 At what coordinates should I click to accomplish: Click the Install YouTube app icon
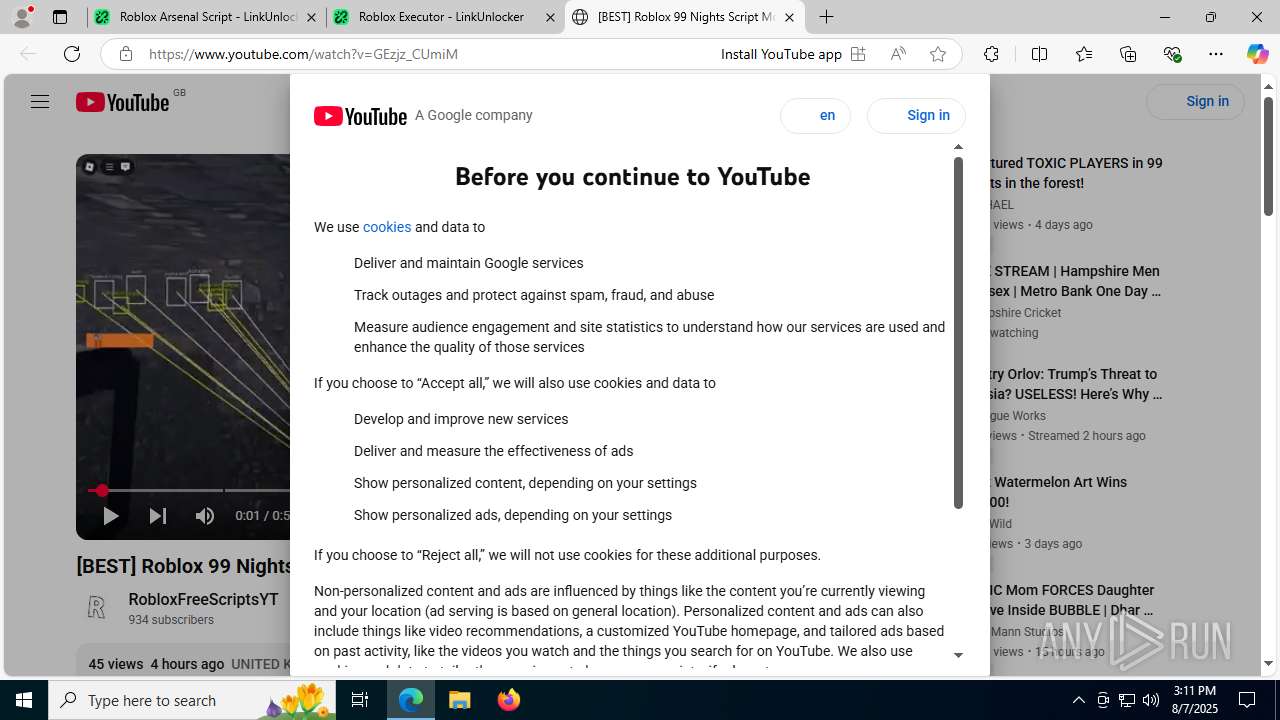[x=858, y=54]
